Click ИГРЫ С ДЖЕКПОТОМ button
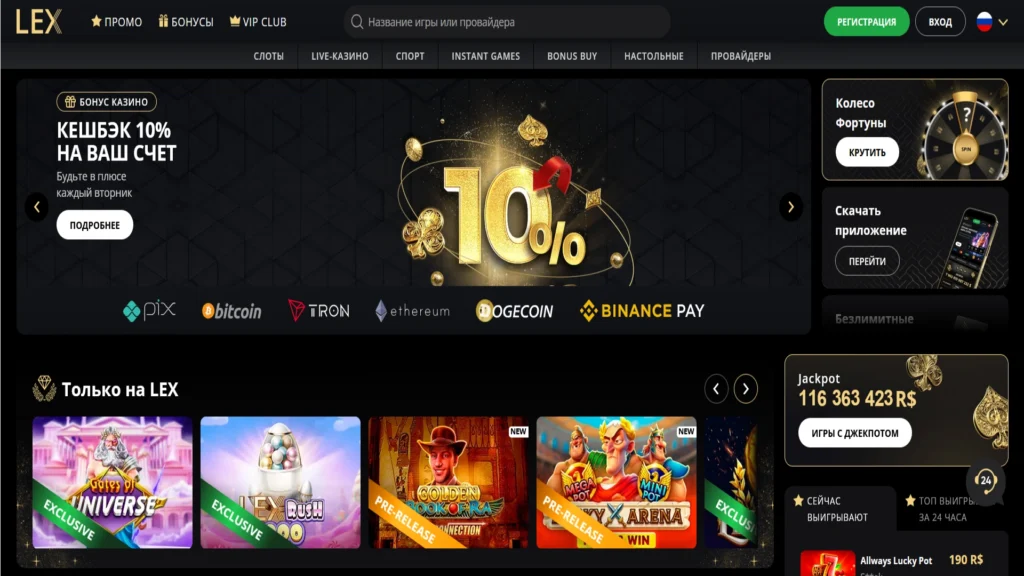Viewport: 1024px width, 576px height. [854, 433]
